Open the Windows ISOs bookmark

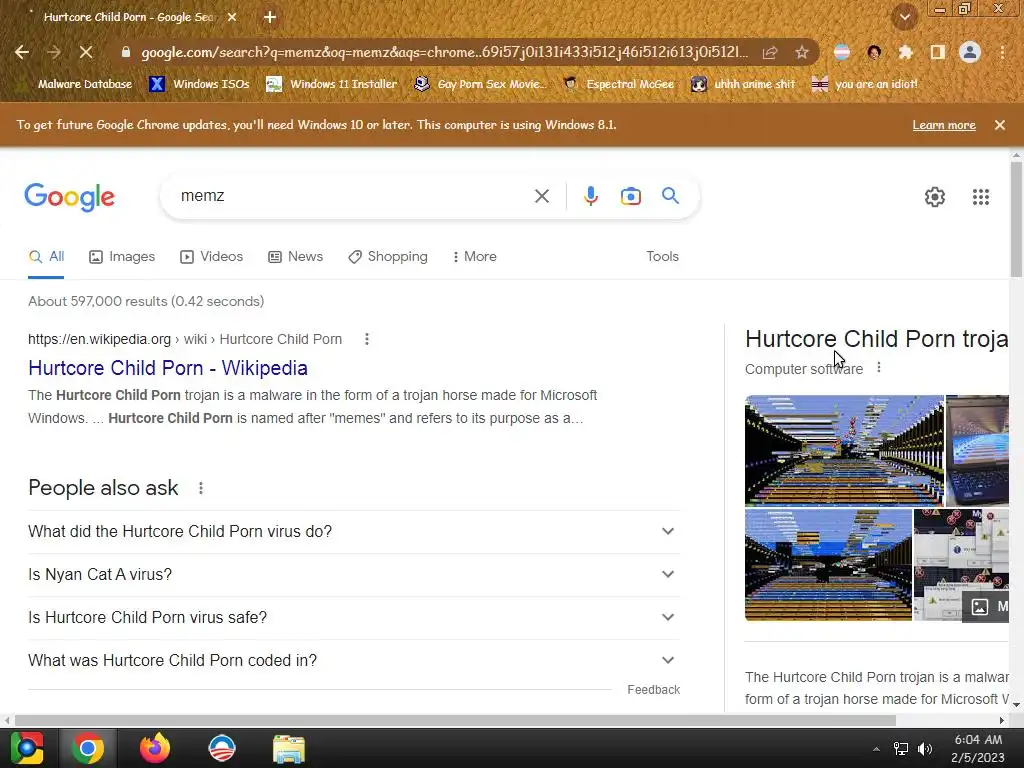pos(199,84)
